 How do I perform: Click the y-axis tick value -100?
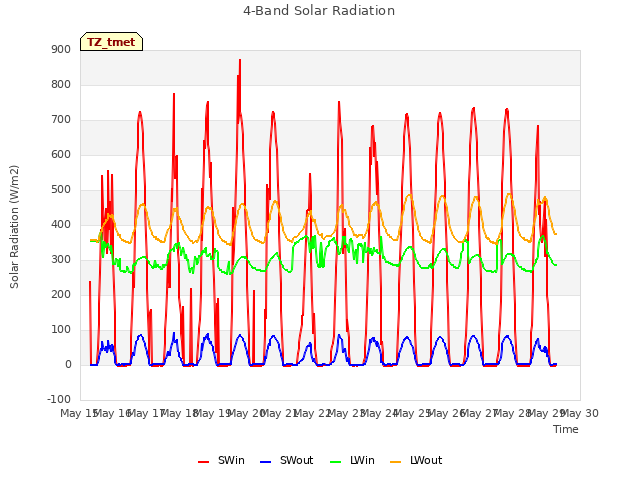[x=59, y=400]
